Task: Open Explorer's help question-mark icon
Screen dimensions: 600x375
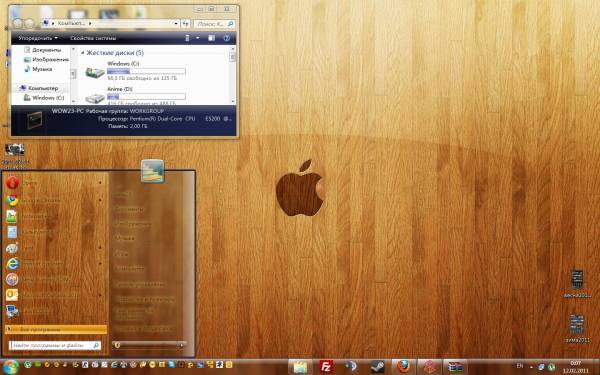Action: click(227, 38)
